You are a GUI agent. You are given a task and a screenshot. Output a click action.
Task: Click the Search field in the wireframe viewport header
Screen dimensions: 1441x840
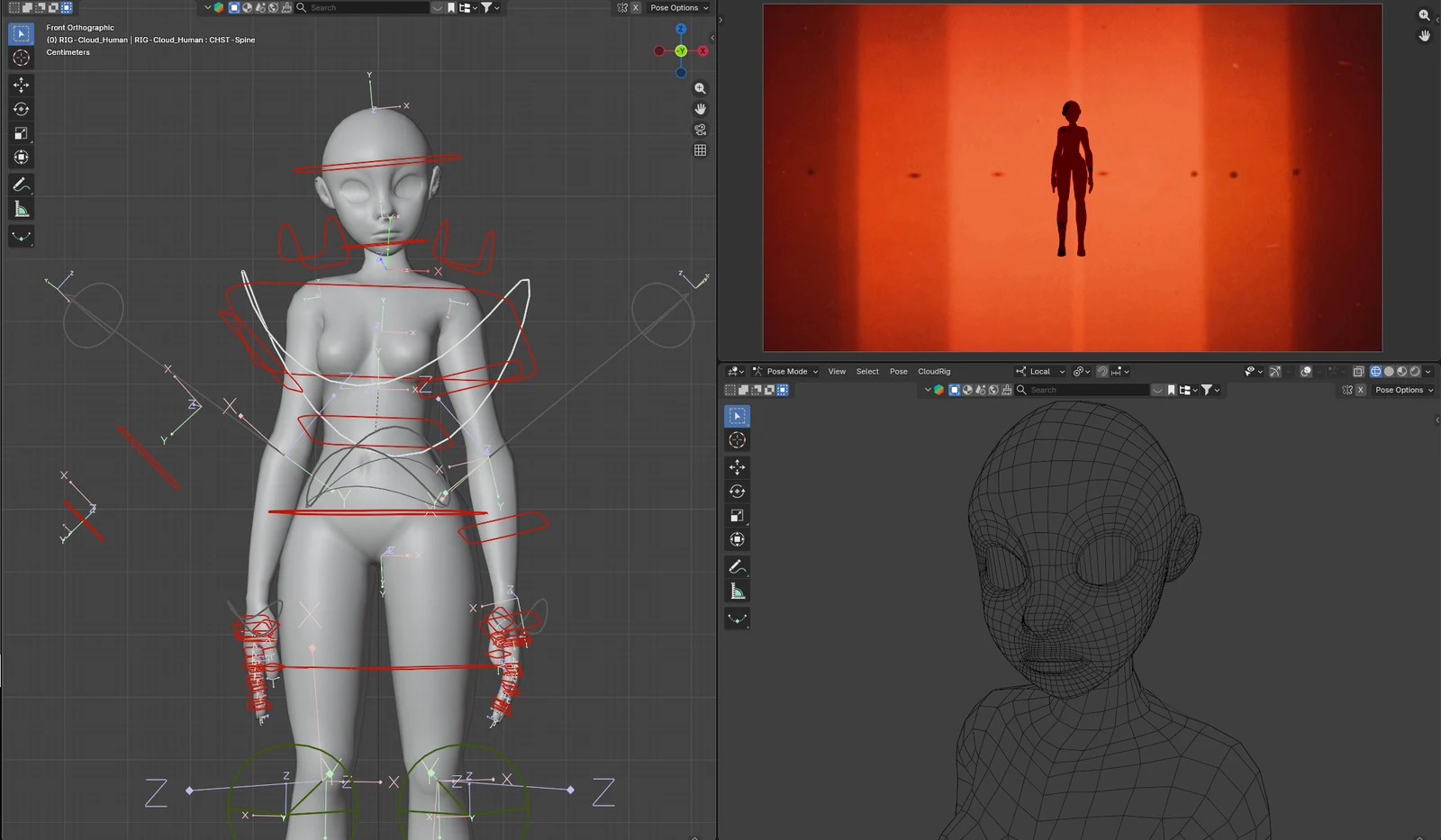1082,390
